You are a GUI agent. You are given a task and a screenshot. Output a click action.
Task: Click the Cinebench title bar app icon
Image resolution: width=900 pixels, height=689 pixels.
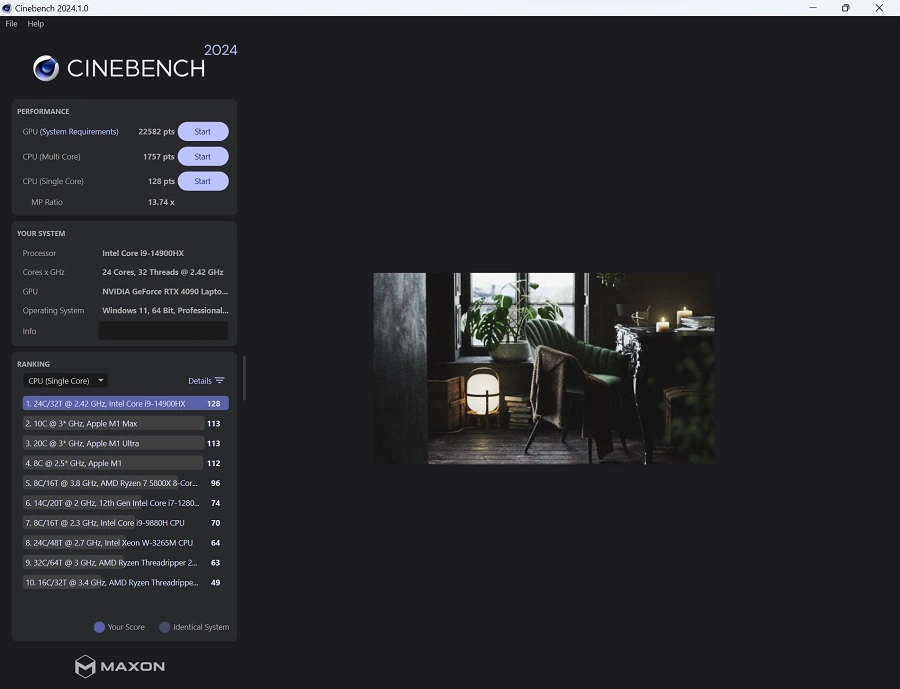tap(8, 8)
